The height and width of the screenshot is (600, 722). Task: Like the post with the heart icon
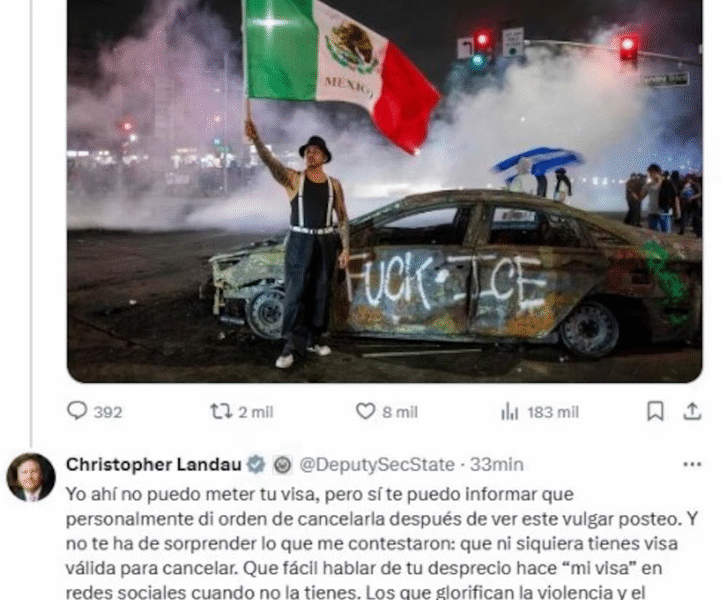(366, 411)
